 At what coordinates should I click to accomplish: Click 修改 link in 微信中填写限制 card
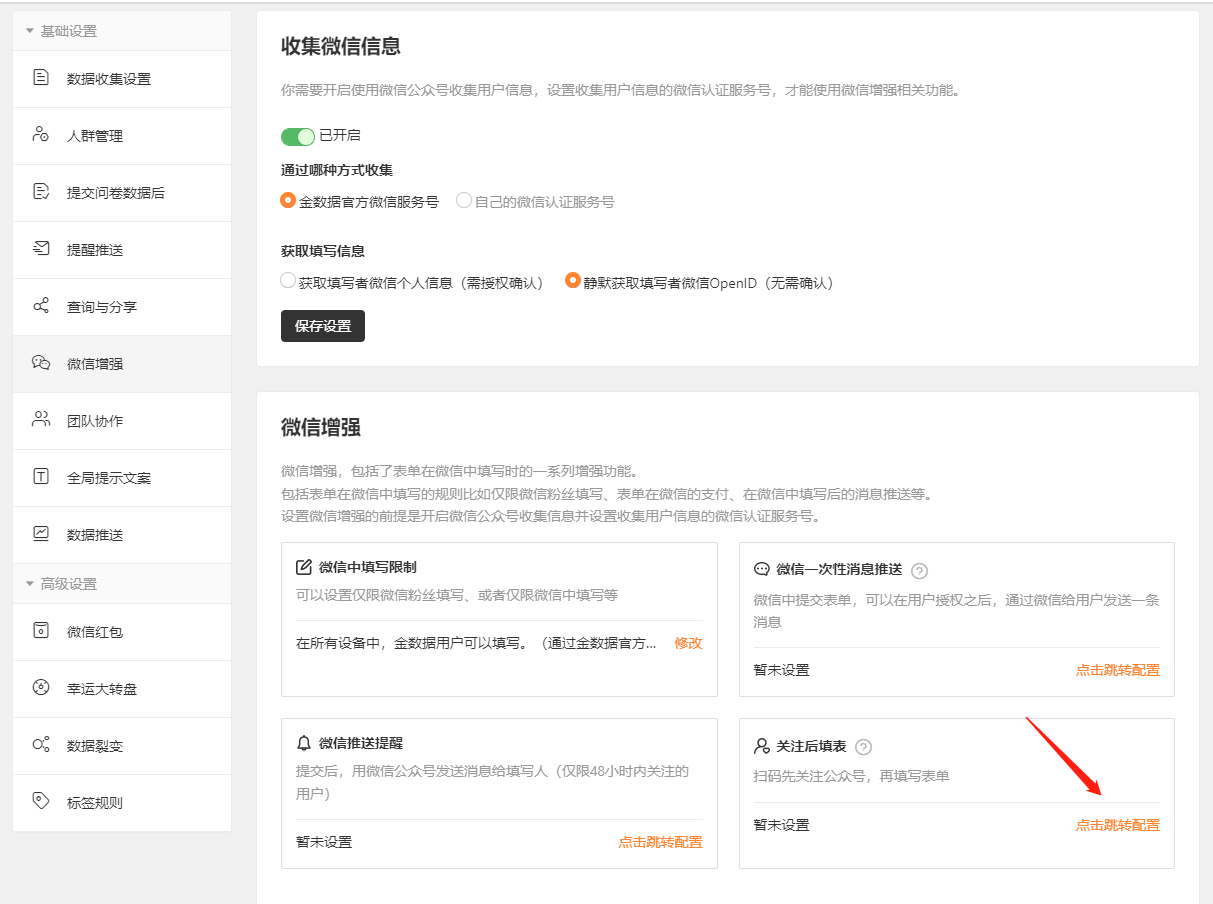click(x=688, y=643)
